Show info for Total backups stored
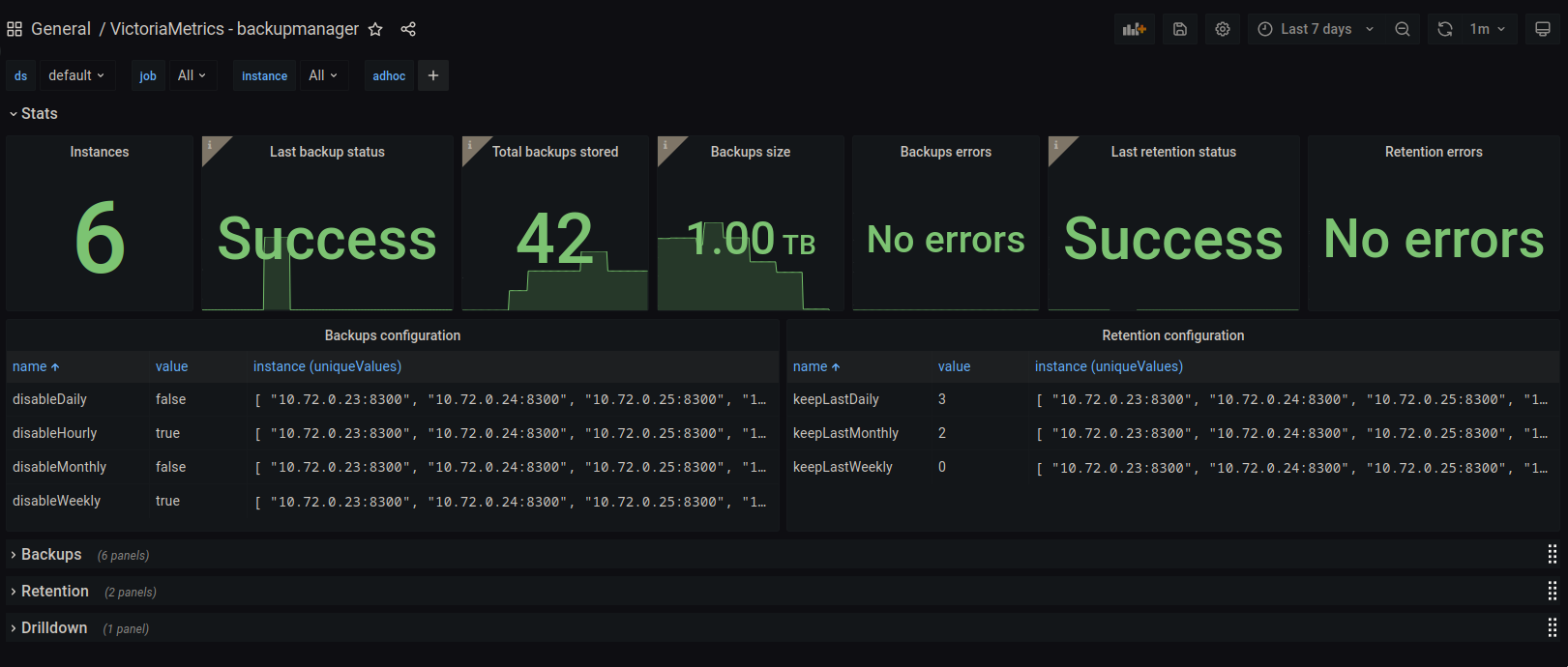The height and width of the screenshot is (667, 1568). 470,146
